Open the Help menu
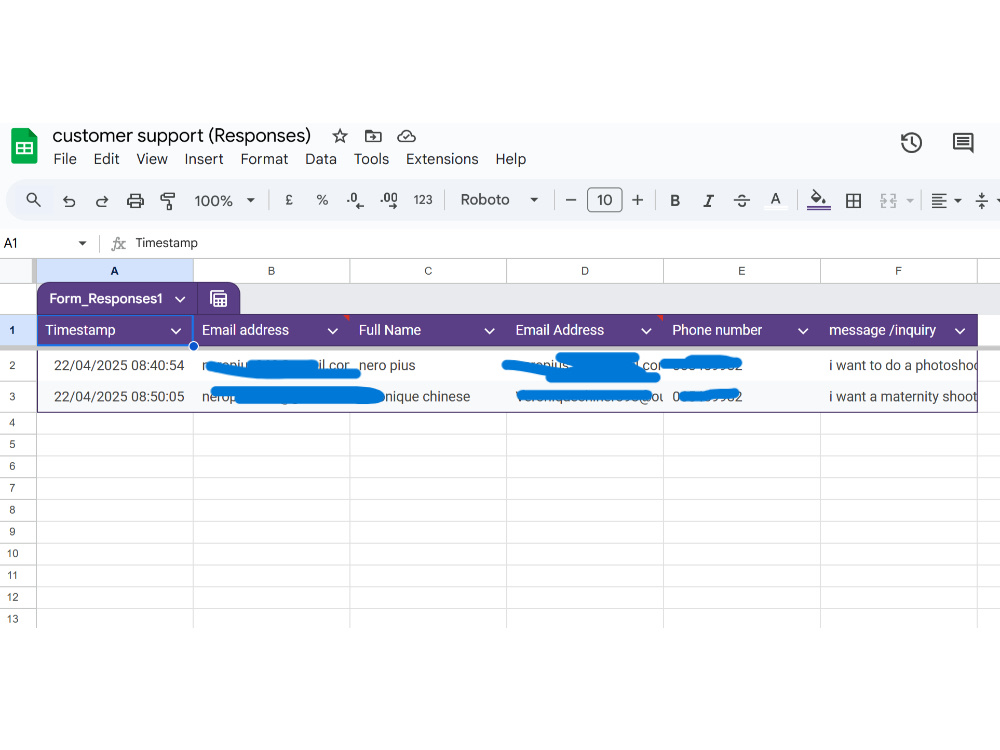This screenshot has width=1000, height=750. point(511,159)
